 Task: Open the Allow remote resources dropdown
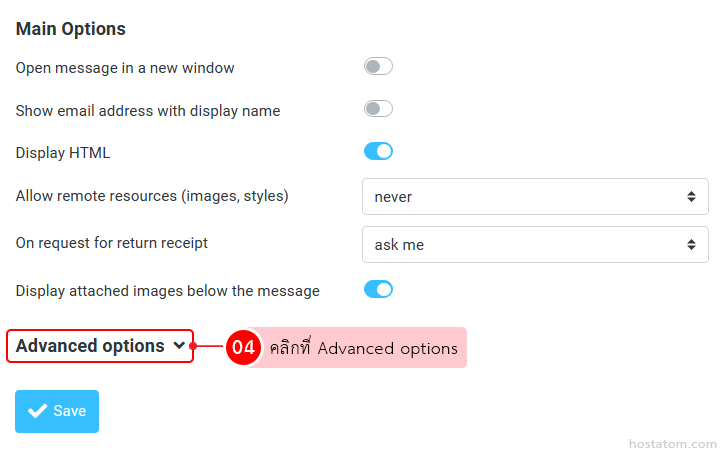click(534, 197)
